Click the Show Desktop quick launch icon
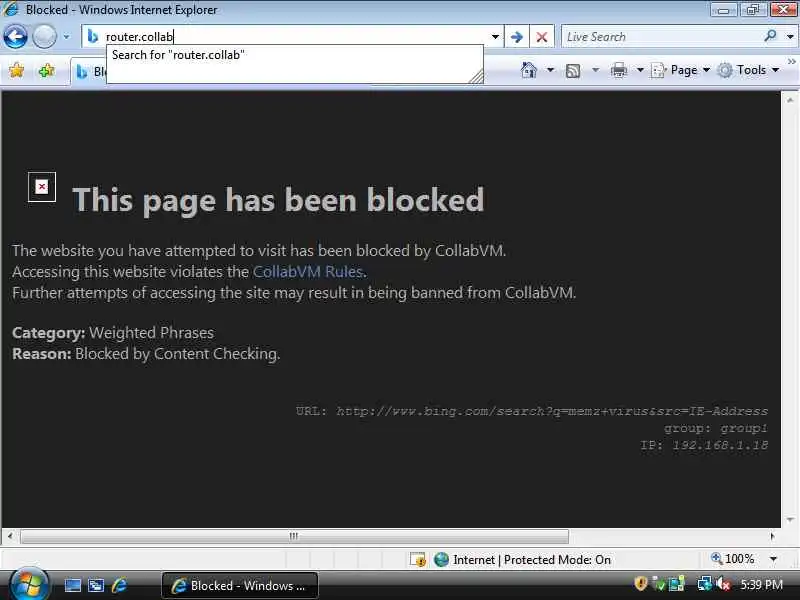The height and width of the screenshot is (600, 800). [72, 585]
